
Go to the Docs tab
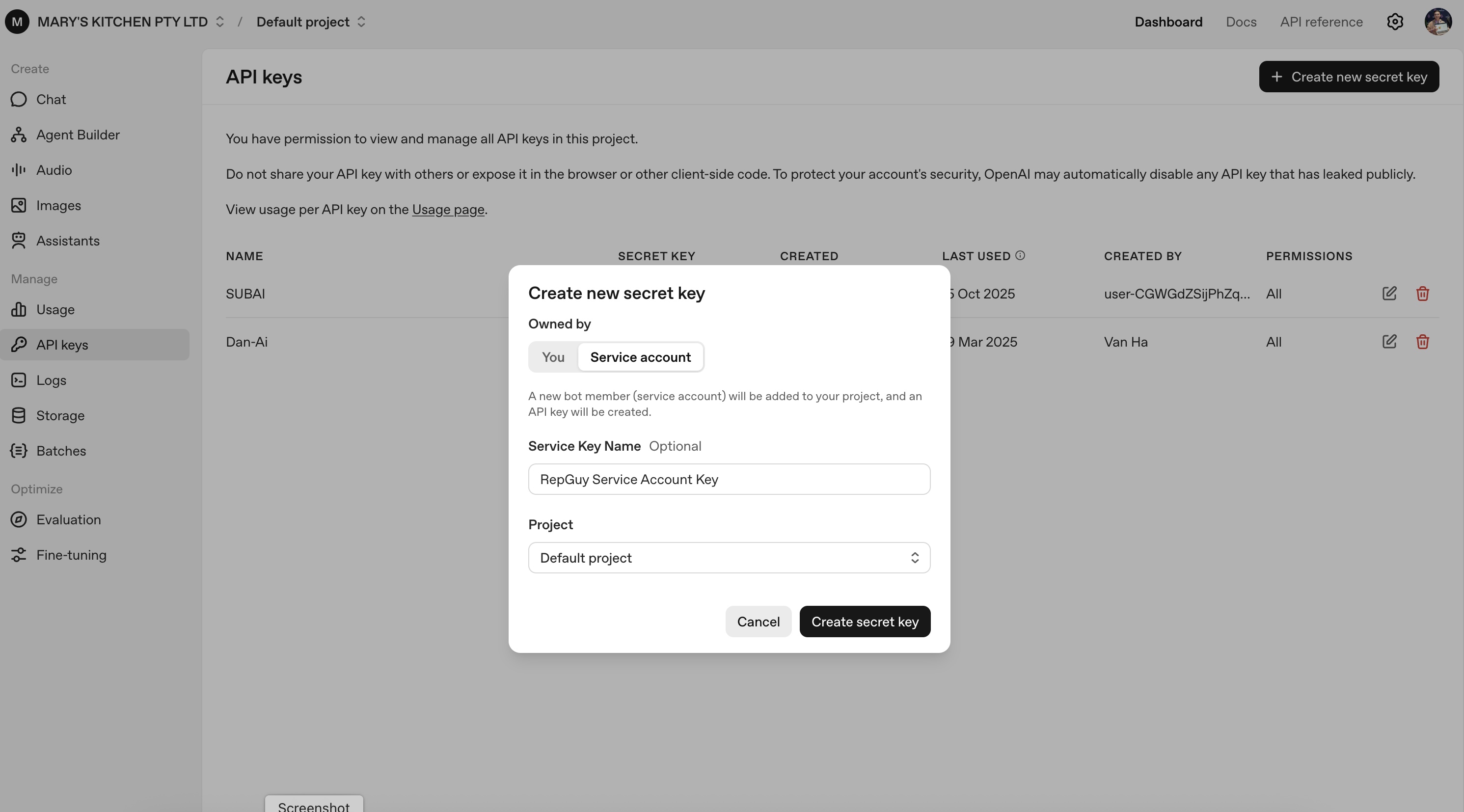[1241, 22]
